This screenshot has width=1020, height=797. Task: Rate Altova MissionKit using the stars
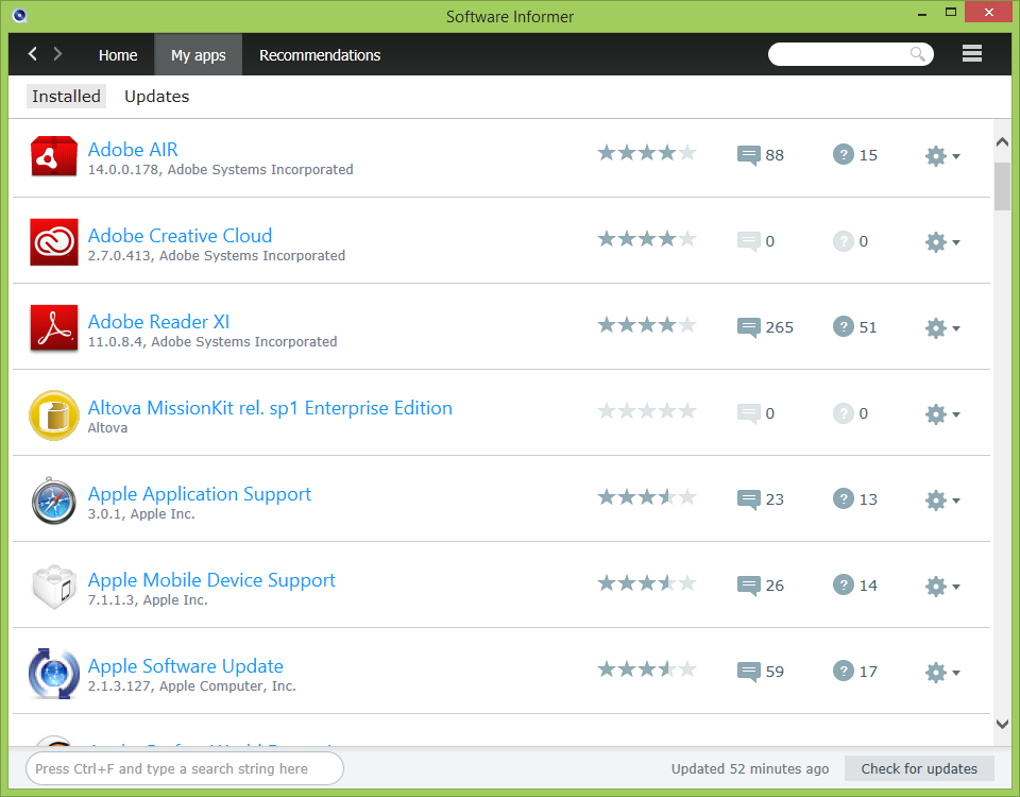tap(647, 411)
